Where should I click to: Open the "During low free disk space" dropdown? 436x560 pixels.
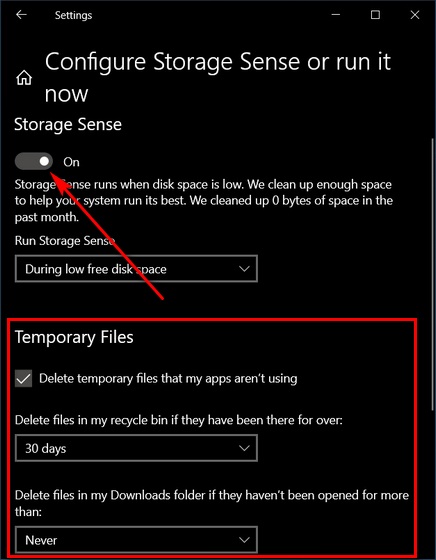pyautogui.click(x=136, y=269)
